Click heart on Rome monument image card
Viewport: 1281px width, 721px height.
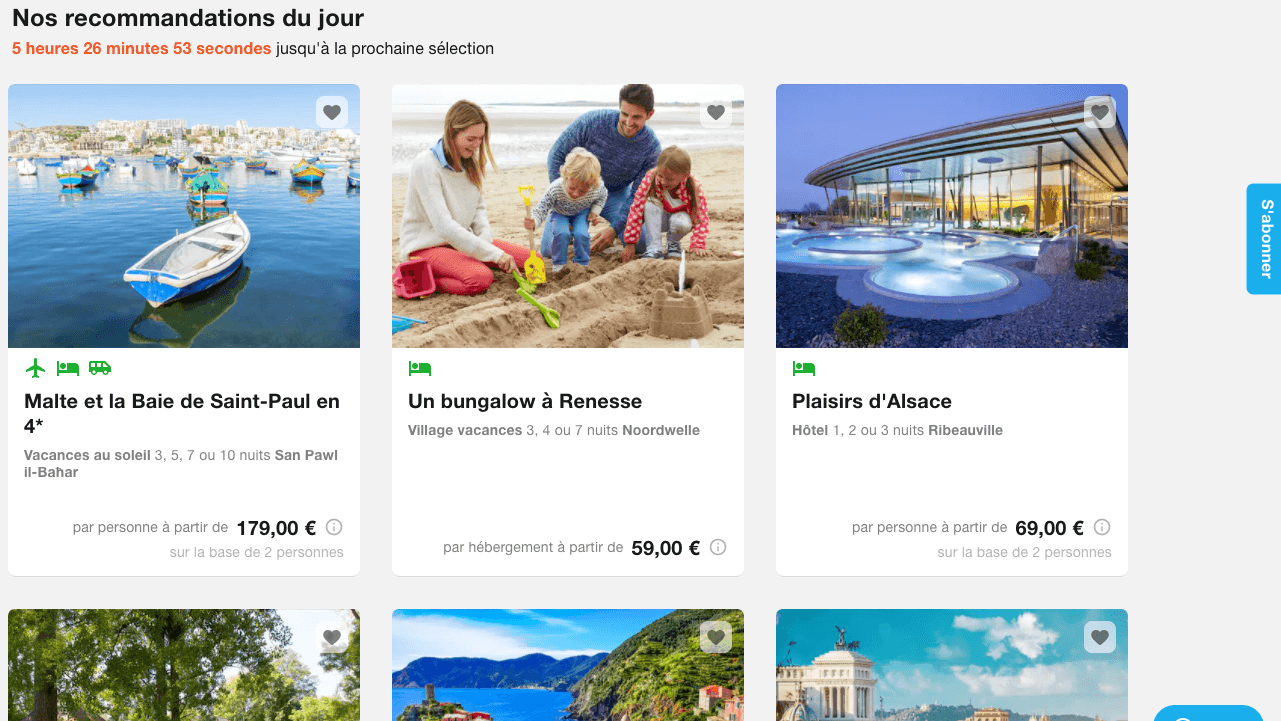(1100, 637)
